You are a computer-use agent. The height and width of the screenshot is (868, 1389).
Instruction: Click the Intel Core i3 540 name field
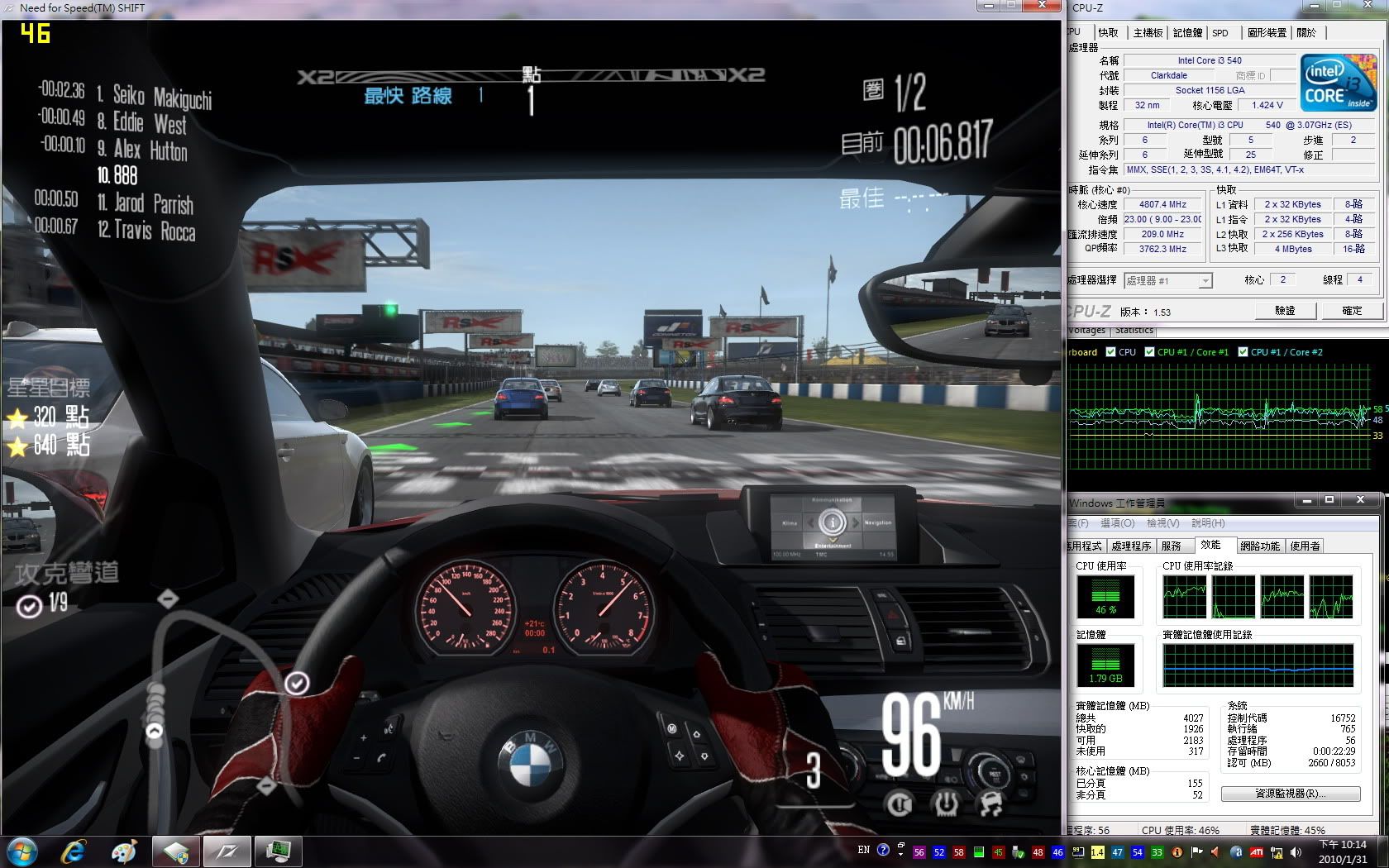click(1210, 60)
